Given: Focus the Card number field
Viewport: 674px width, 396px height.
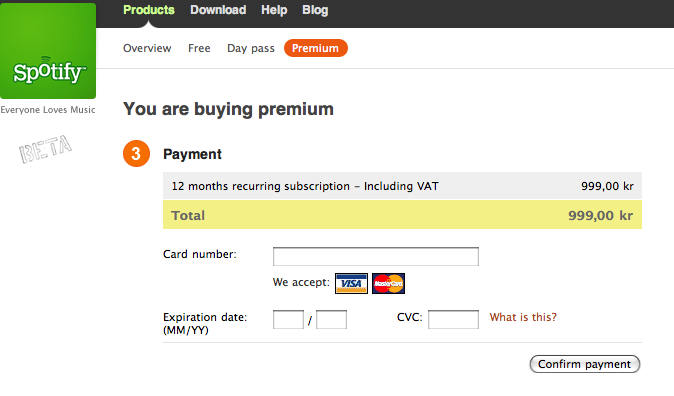Looking at the screenshot, I should pyautogui.click(x=376, y=256).
